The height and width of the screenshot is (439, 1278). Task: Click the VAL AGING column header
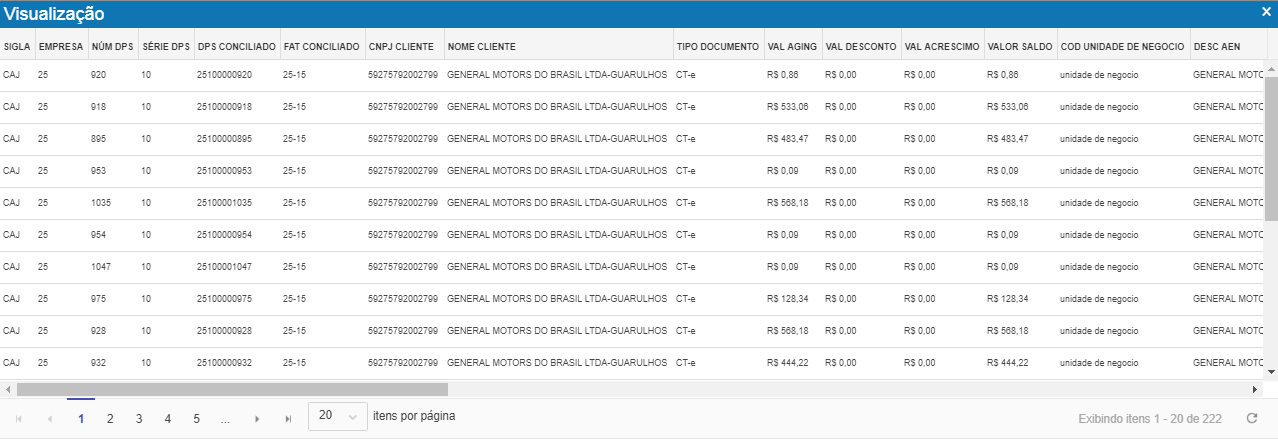tap(792, 47)
